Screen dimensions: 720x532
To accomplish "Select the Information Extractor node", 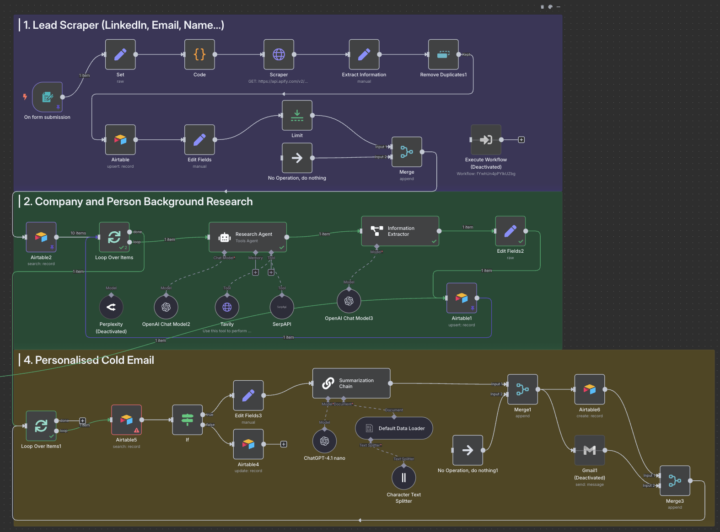I will pyautogui.click(x=400, y=231).
